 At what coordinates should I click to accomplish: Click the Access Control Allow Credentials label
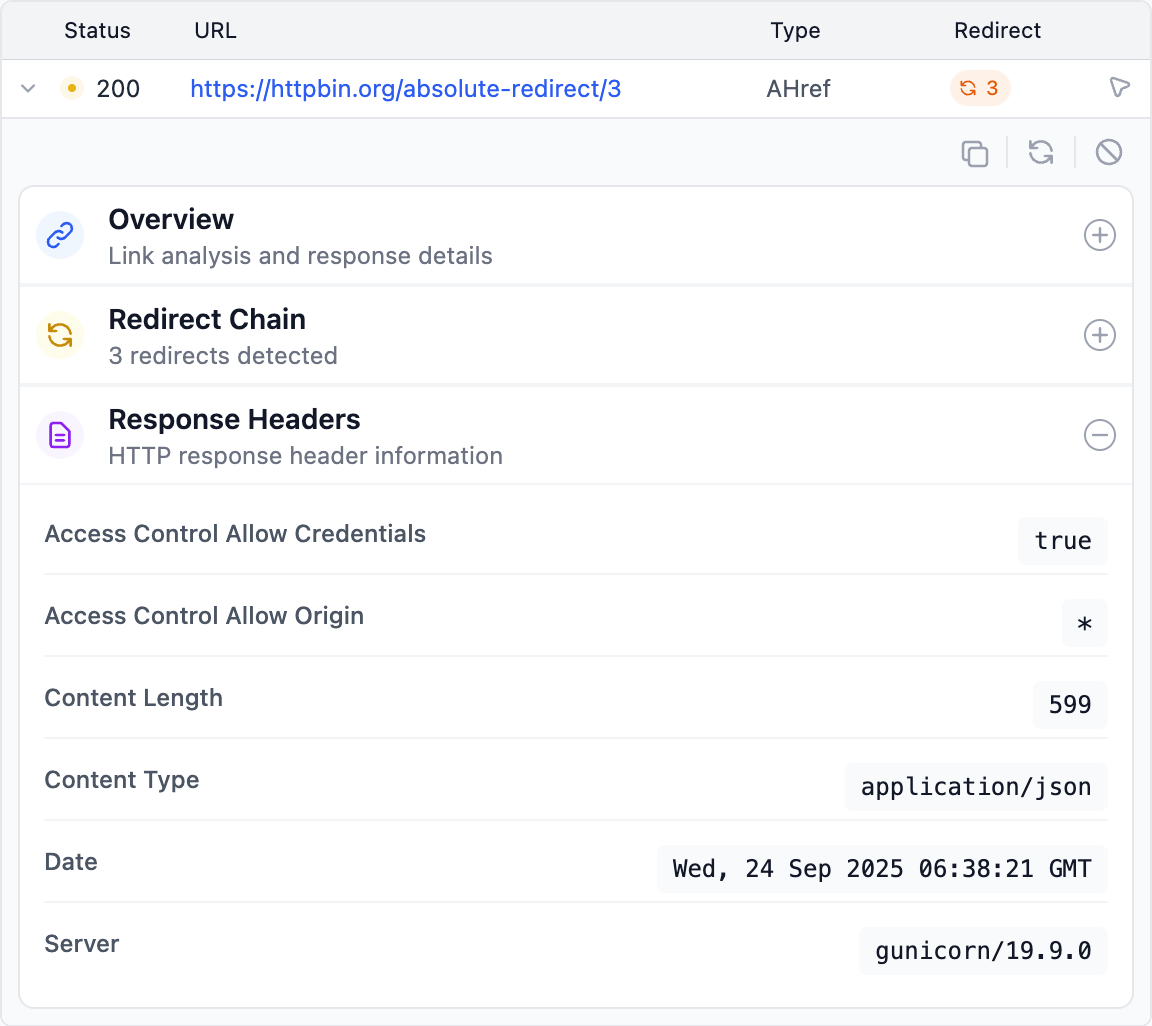pos(235,534)
